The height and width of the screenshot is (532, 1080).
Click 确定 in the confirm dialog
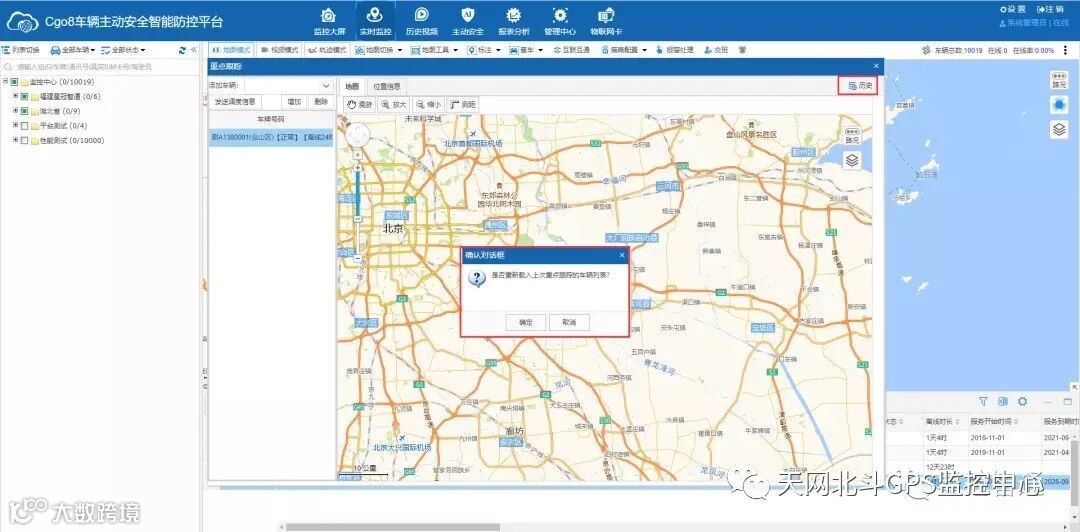point(526,322)
